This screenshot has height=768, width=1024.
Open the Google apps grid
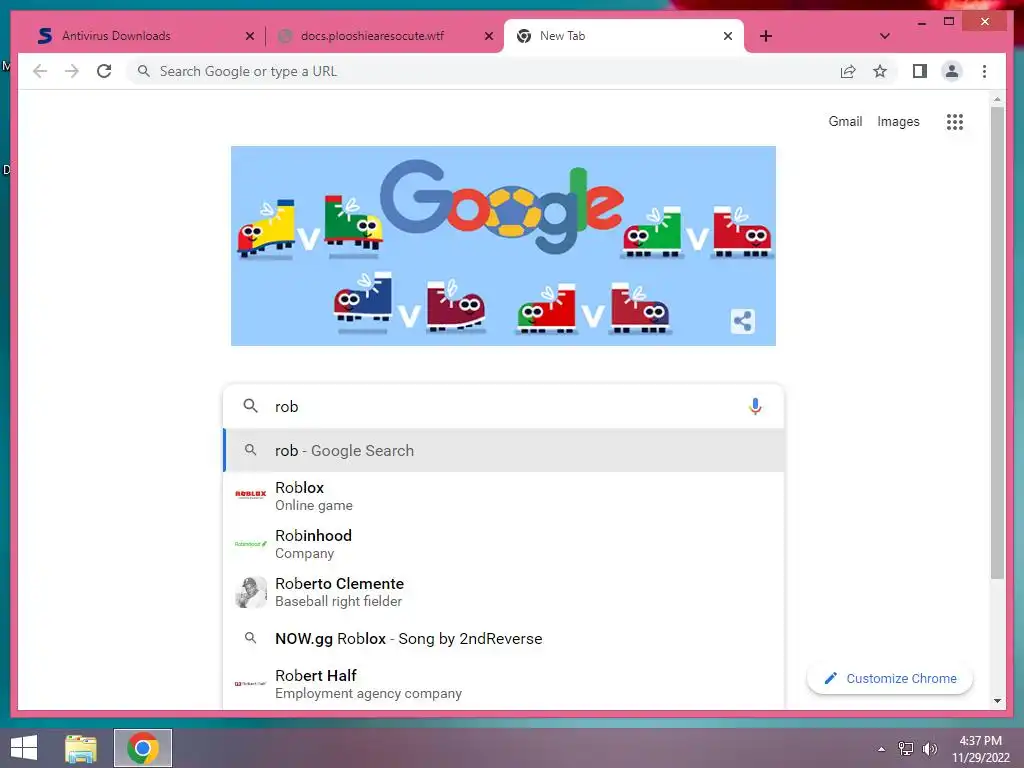(955, 121)
